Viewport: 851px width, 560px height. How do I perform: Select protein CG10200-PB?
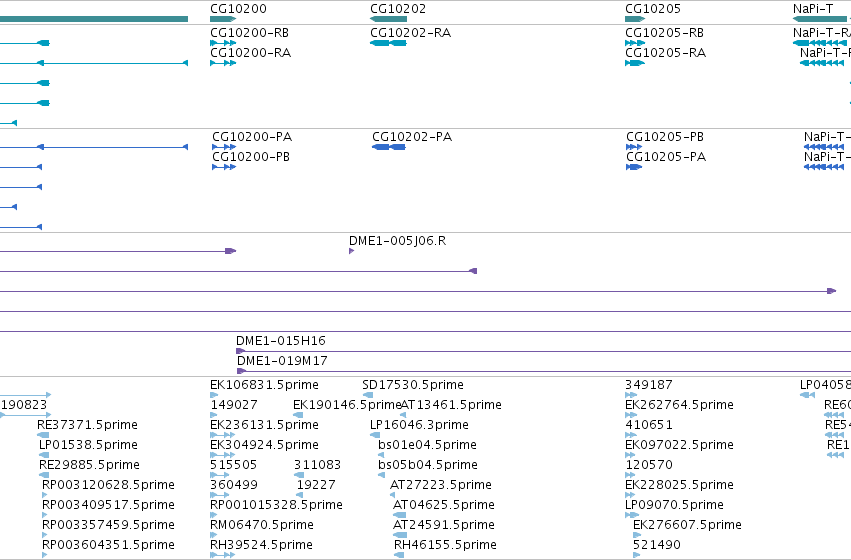pyautogui.click(x=251, y=157)
